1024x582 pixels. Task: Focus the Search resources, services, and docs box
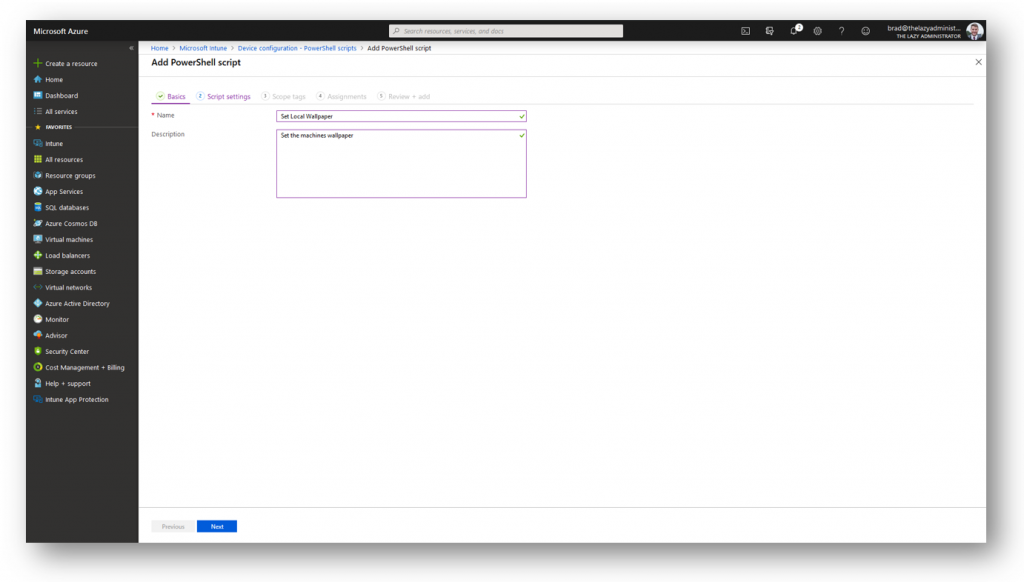click(506, 31)
